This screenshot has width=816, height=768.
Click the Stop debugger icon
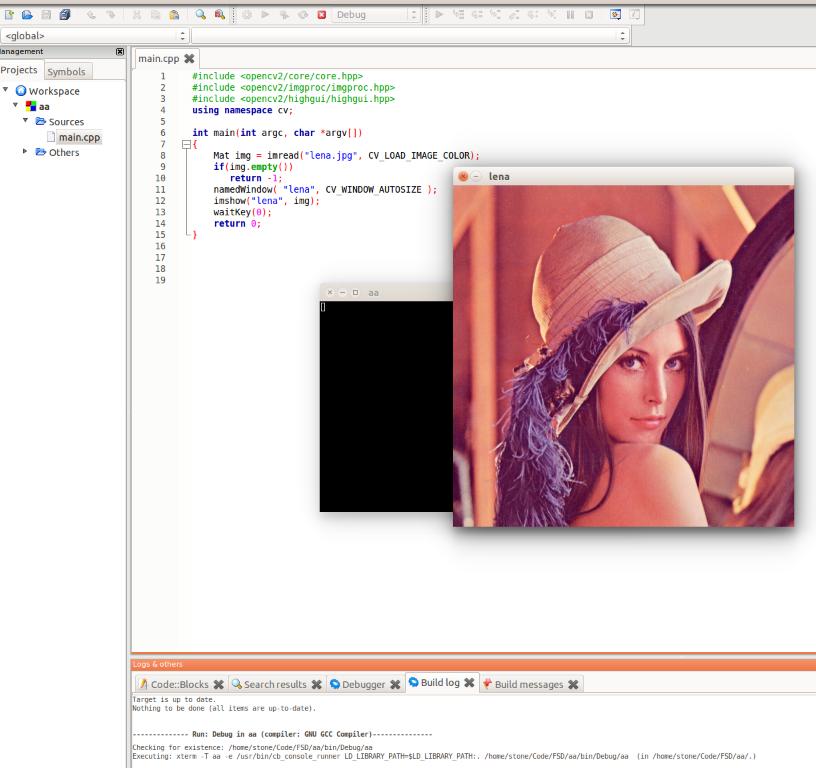589,15
